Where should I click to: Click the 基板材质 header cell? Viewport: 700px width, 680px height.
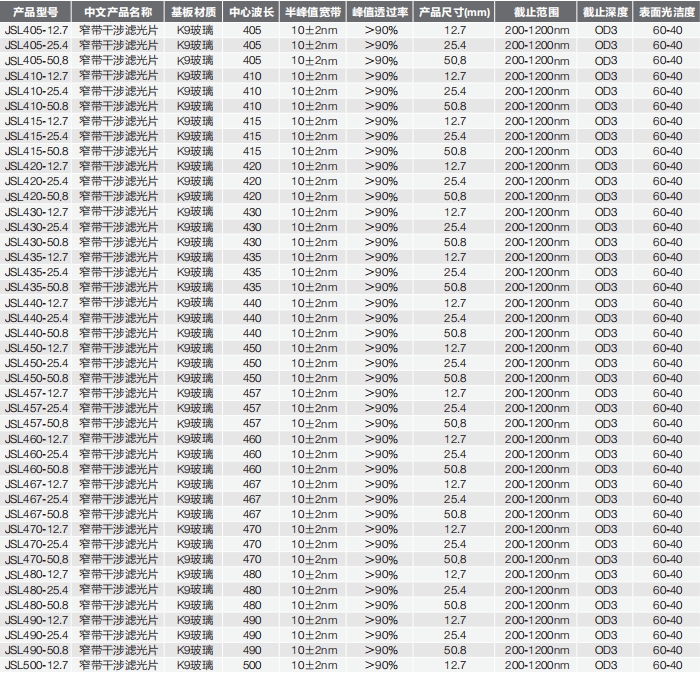pyautogui.click(x=193, y=13)
